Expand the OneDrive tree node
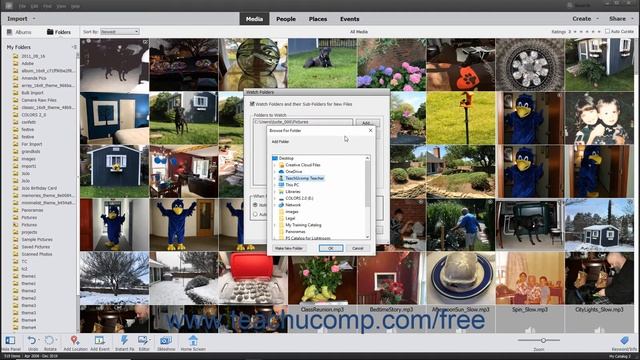This screenshot has width=640, height=360. (275, 171)
